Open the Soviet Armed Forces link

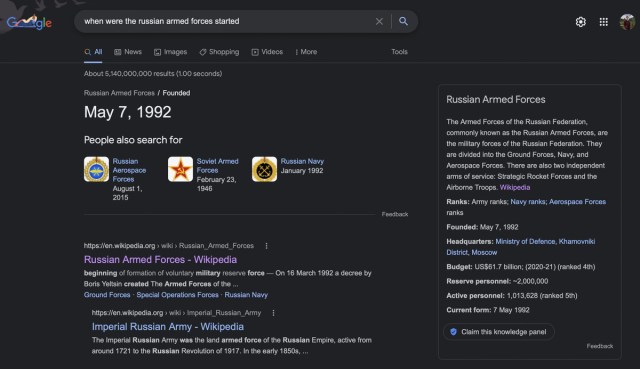point(217,166)
